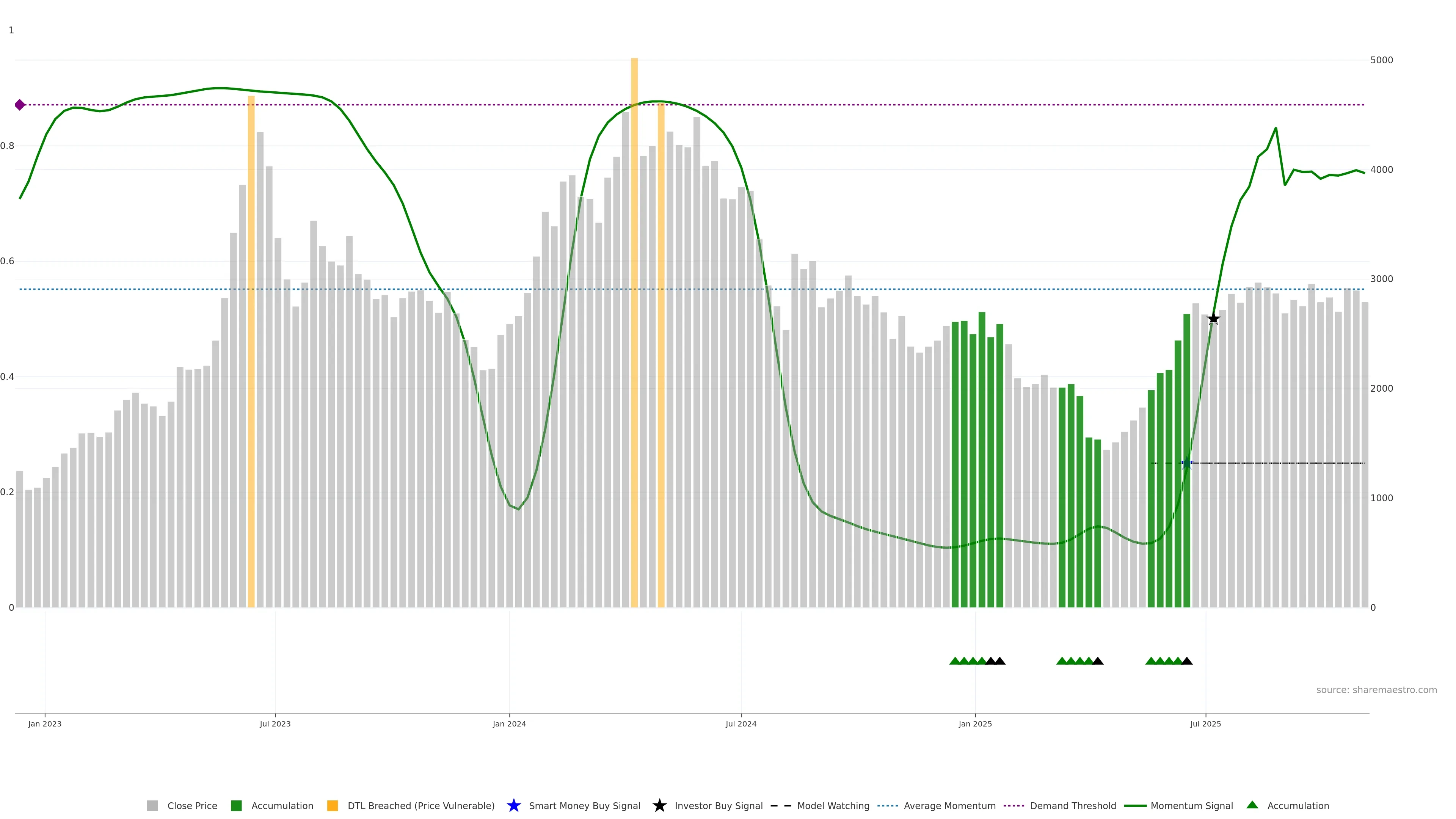This screenshot has height=819, width=1456.
Task: Click the tallest orange bar on the chart
Action: coord(634,339)
